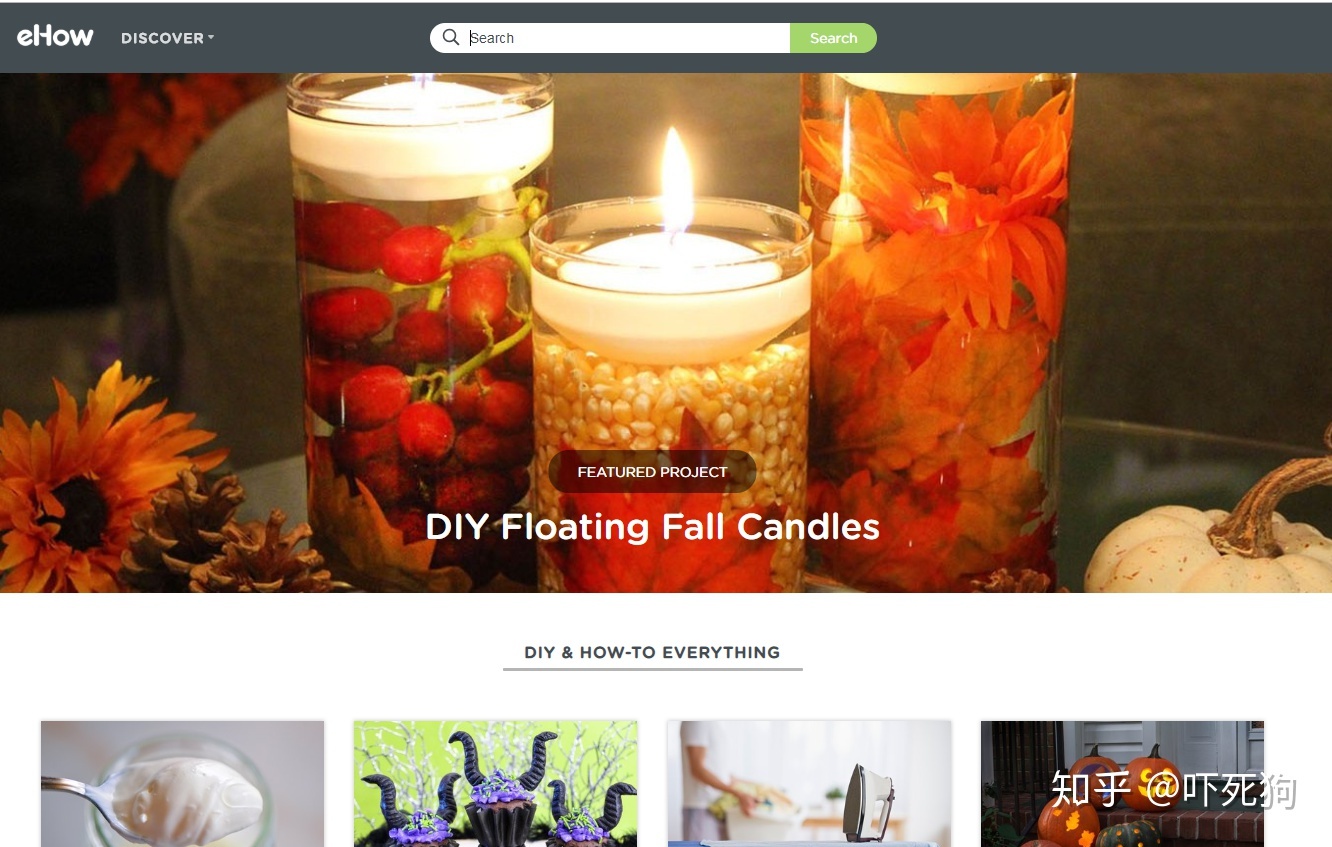The height and width of the screenshot is (847, 1332).
Task: Open the ironing board article thumbnail
Action: [x=809, y=784]
